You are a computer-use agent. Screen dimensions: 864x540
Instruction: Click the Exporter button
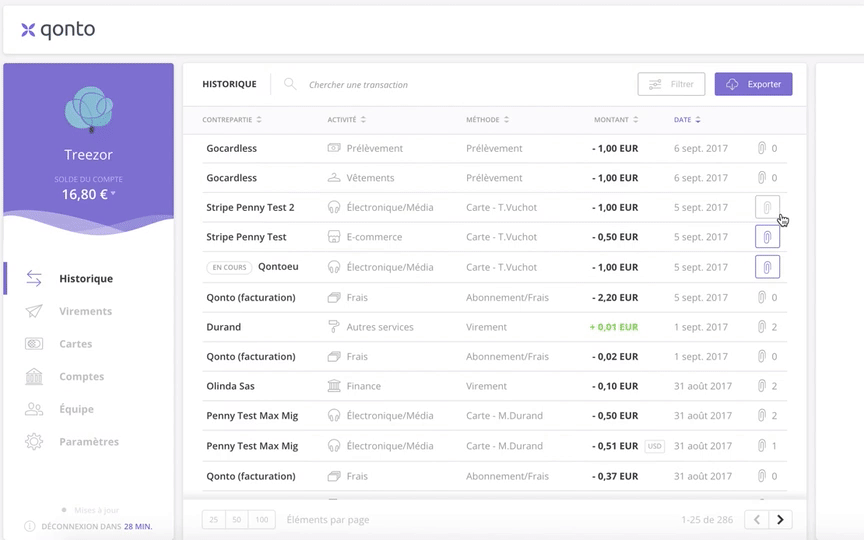pyautogui.click(x=753, y=84)
